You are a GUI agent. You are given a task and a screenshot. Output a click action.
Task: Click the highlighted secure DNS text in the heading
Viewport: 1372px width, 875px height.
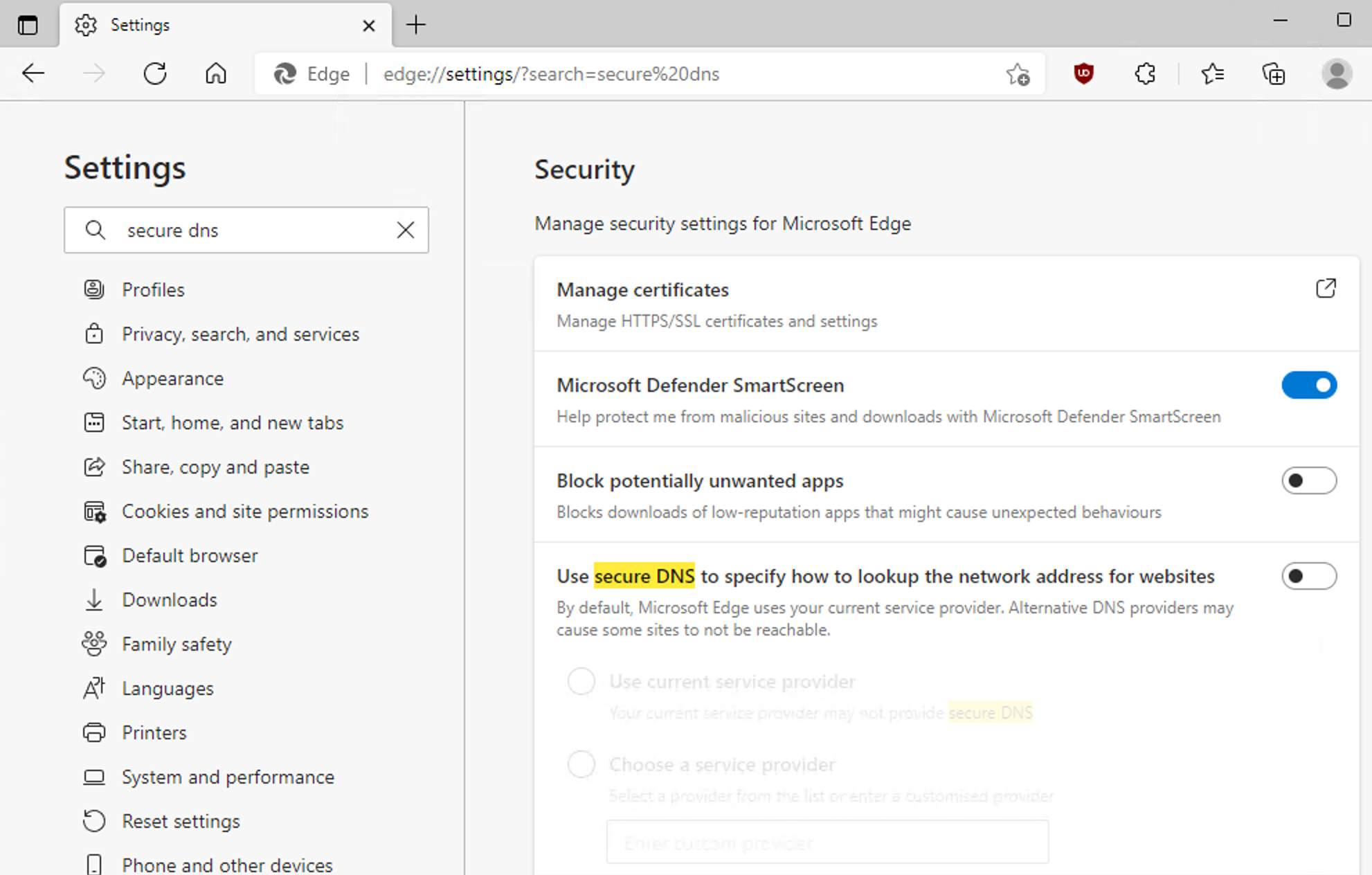pyautogui.click(x=644, y=576)
